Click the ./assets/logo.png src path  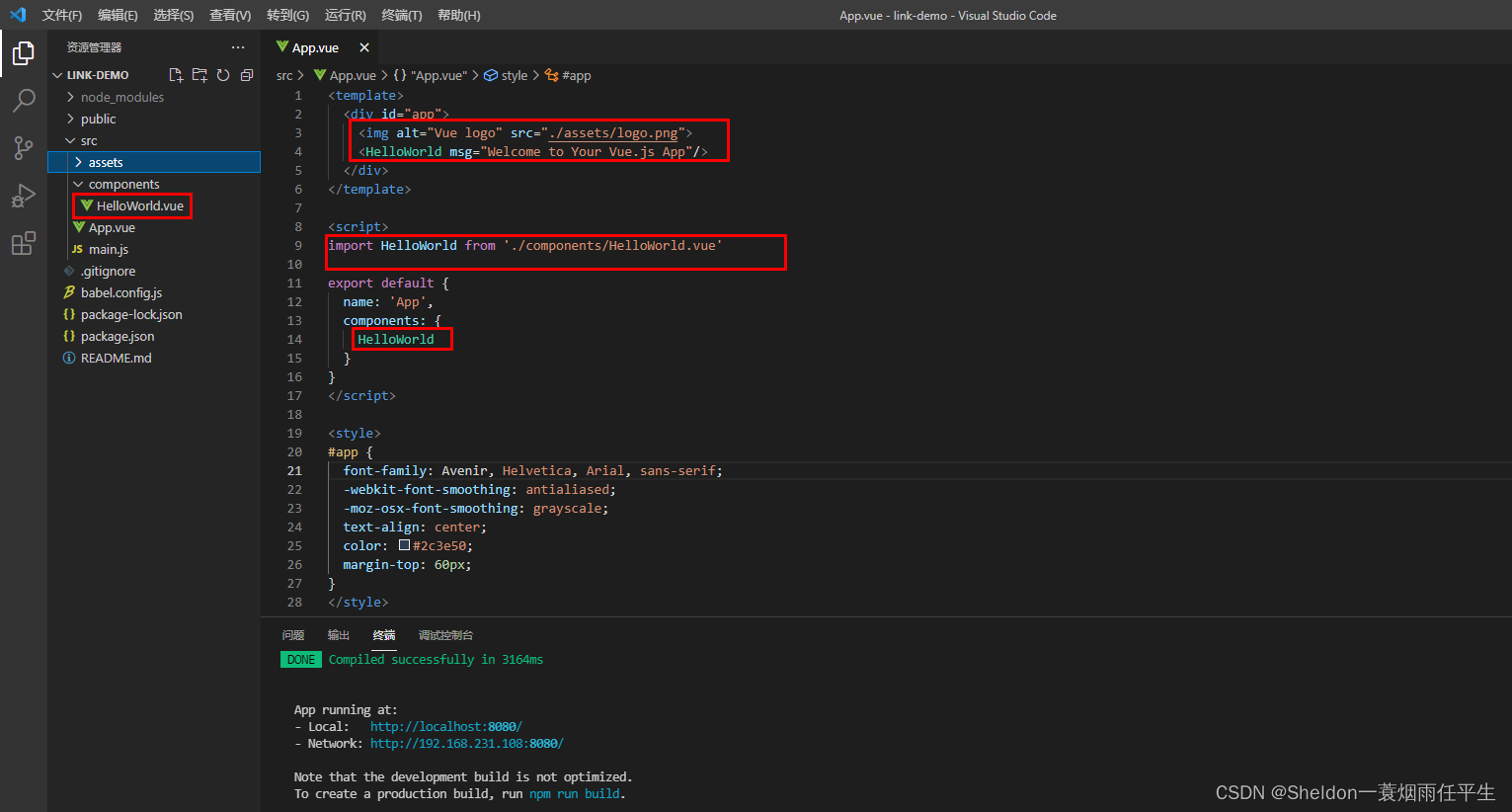click(613, 132)
